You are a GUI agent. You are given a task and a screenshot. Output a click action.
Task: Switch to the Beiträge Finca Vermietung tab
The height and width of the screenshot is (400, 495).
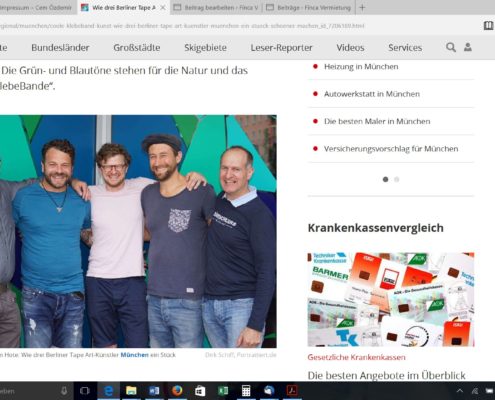309,7
